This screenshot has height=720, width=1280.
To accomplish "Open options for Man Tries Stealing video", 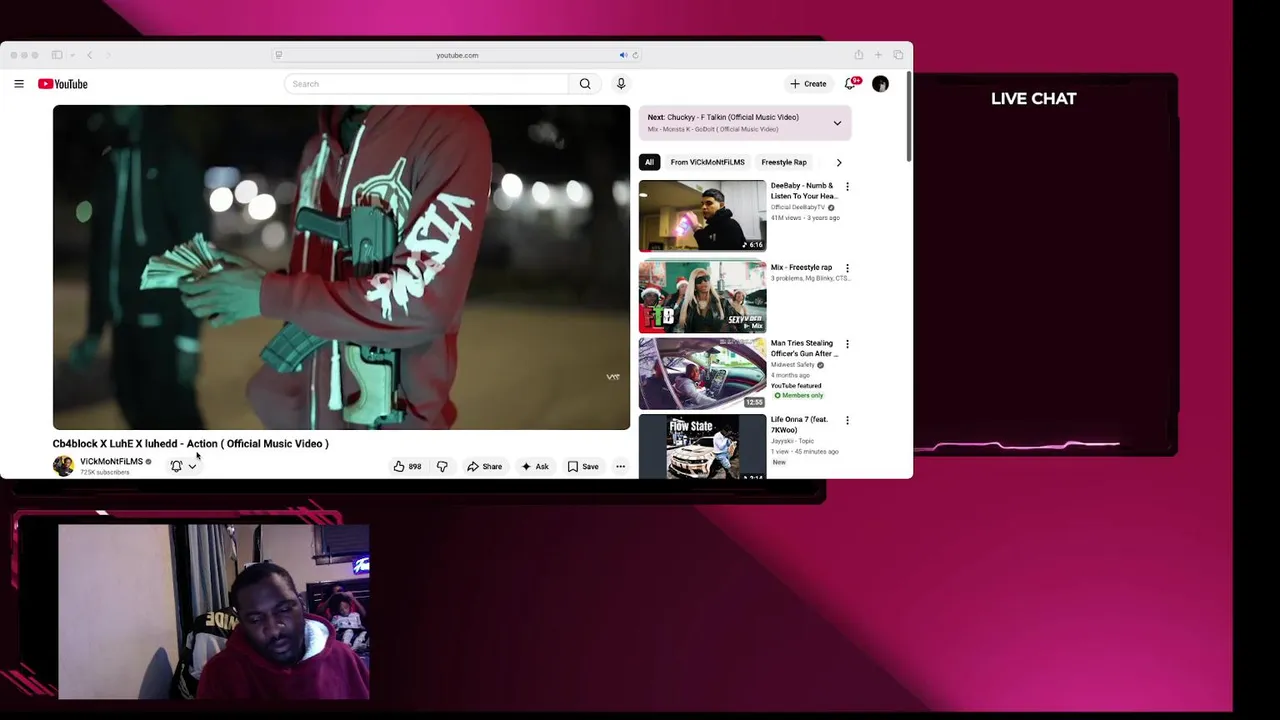I will [x=847, y=344].
